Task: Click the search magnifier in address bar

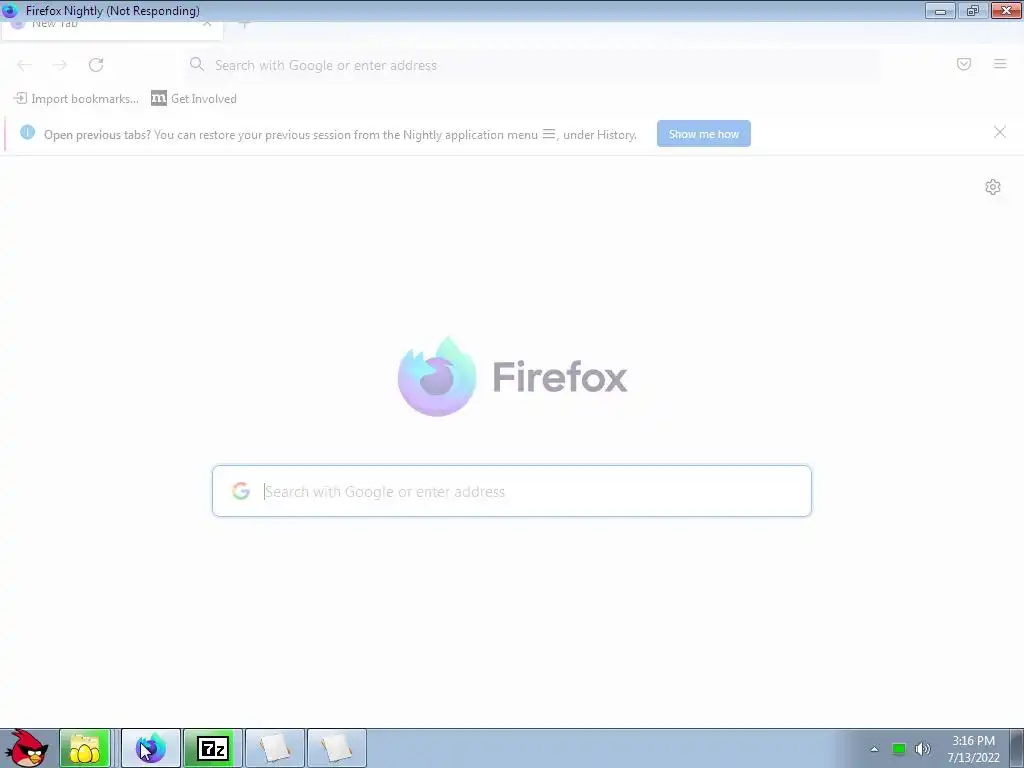Action: (x=197, y=64)
